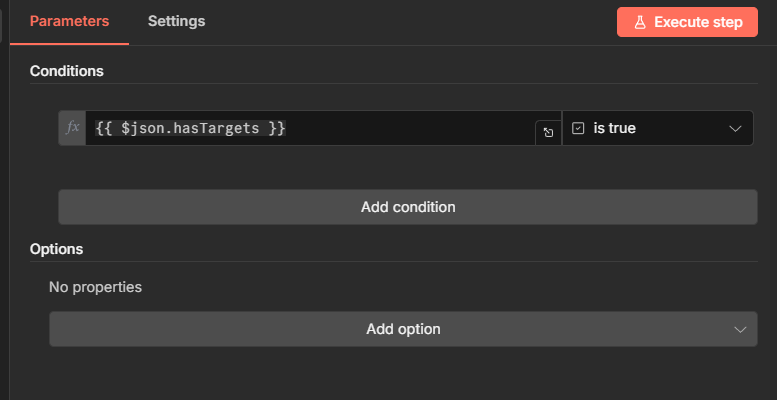Click the Options section heading
777x400 pixels.
56,249
